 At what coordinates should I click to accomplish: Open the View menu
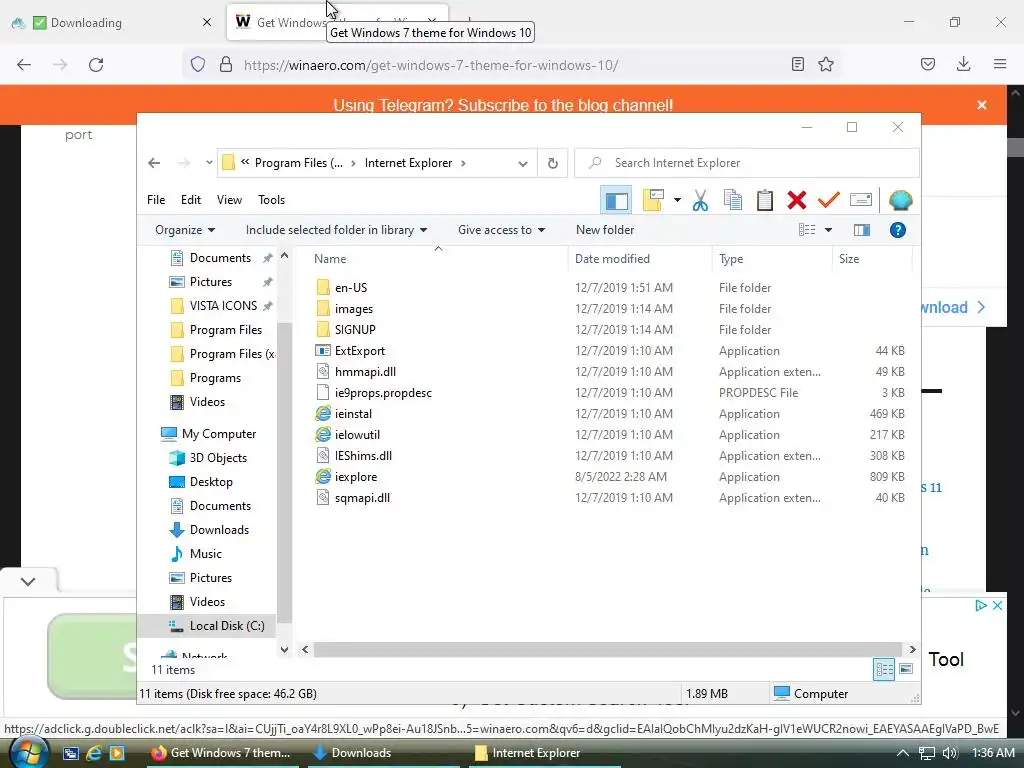coord(229,200)
